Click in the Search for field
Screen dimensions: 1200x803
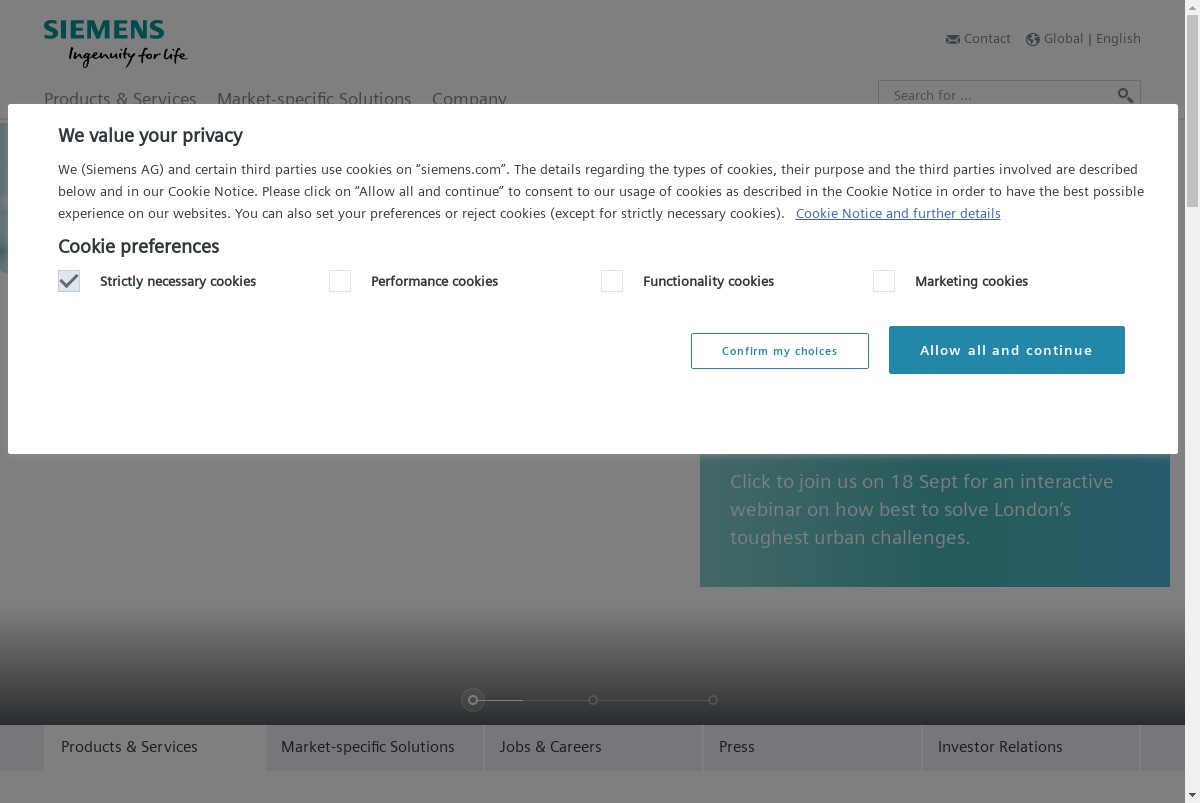coord(998,95)
